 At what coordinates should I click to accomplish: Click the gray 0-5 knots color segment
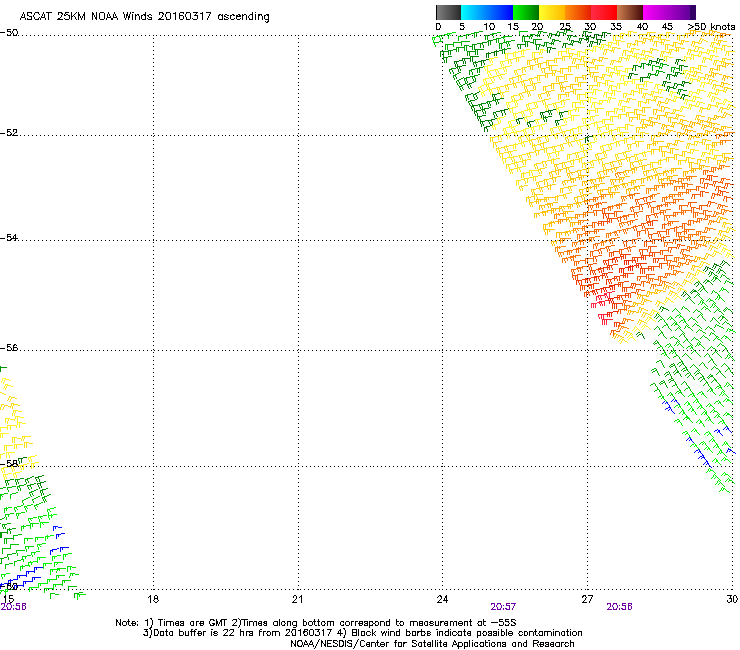[x=448, y=12]
